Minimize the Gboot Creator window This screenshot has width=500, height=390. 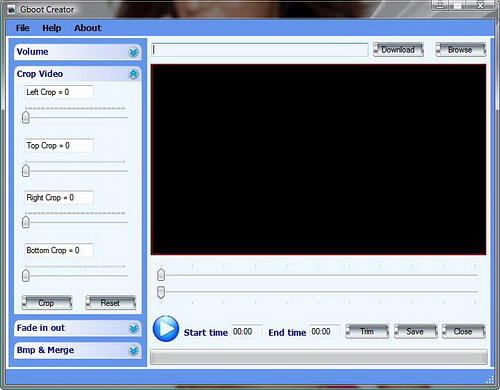tap(440, 5)
